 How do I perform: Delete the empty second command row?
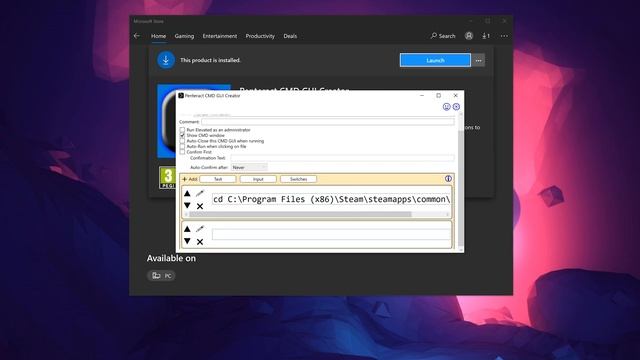(x=200, y=242)
